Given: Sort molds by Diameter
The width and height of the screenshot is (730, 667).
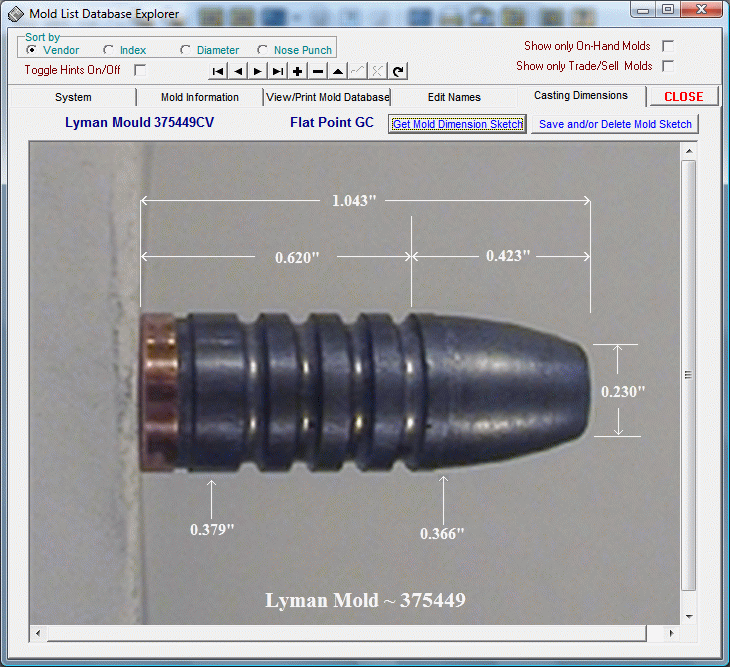Looking at the screenshot, I should (x=186, y=50).
